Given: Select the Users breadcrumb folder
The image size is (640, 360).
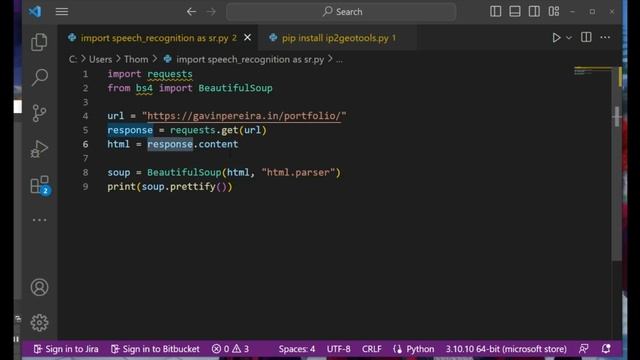Looking at the screenshot, I should (x=100, y=60).
